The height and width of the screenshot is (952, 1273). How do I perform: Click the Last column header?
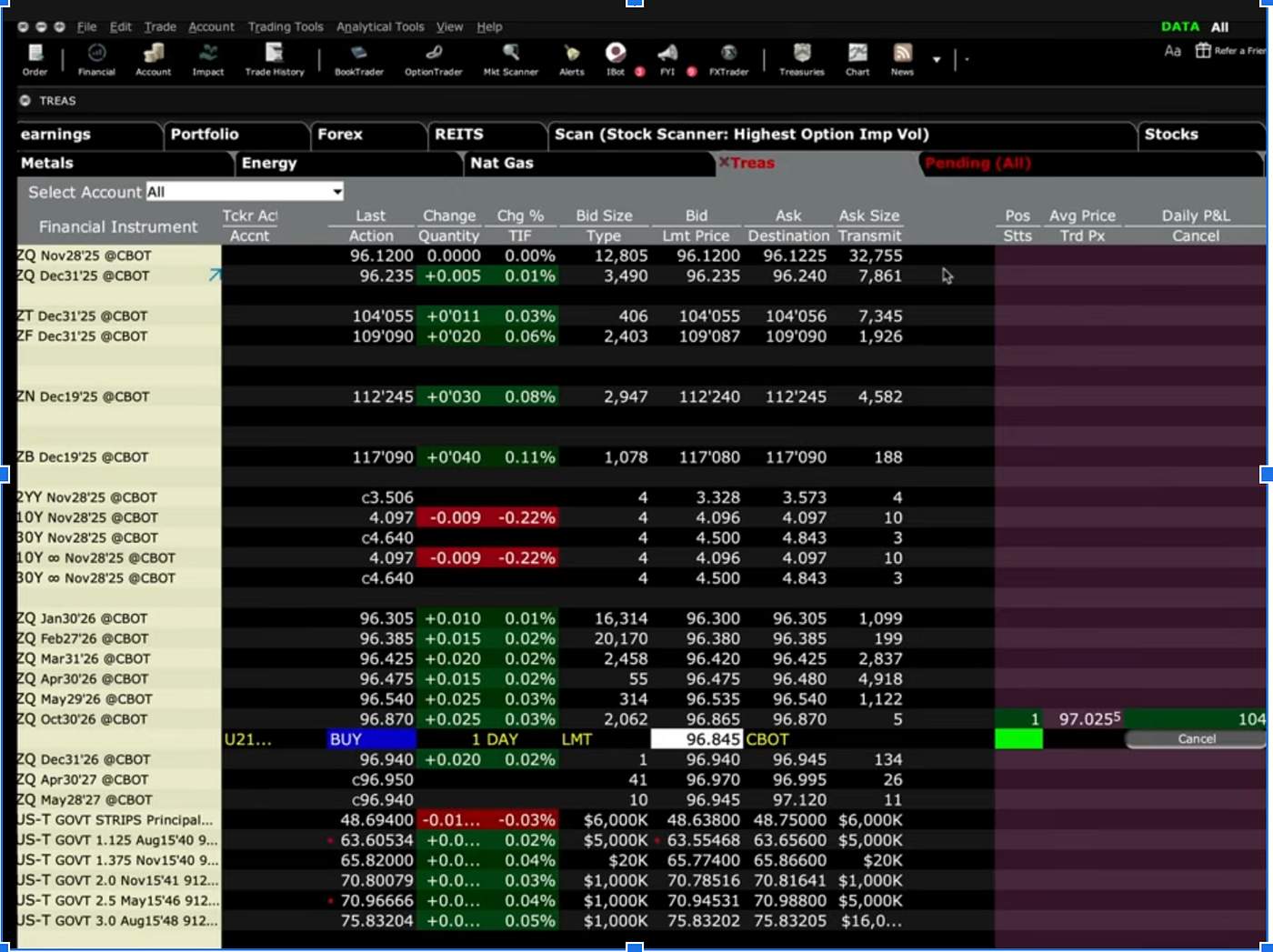[x=370, y=215]
